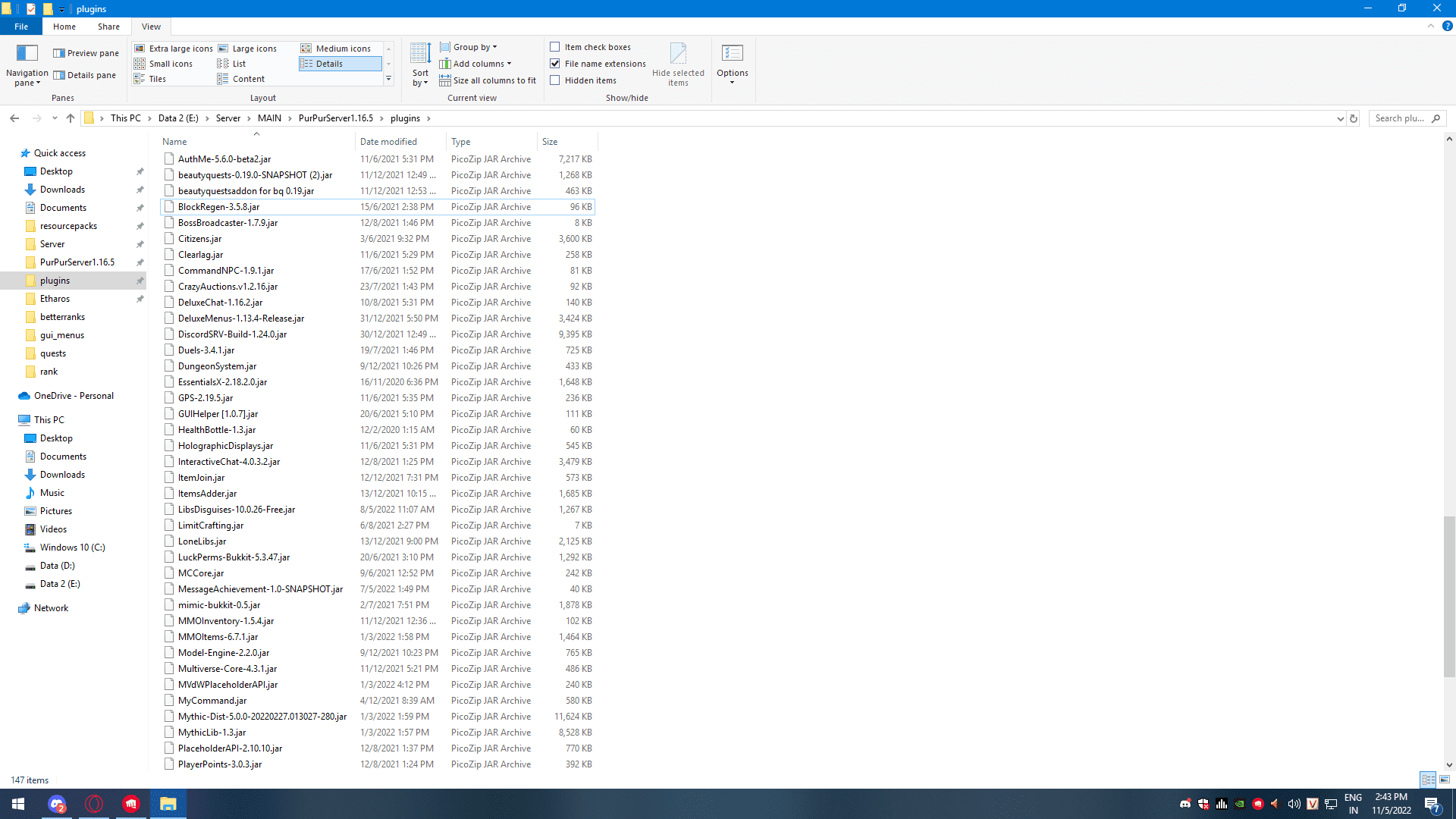1456x819 pixels.
Task: Open address bar history dropdown
Action: 1340,118
